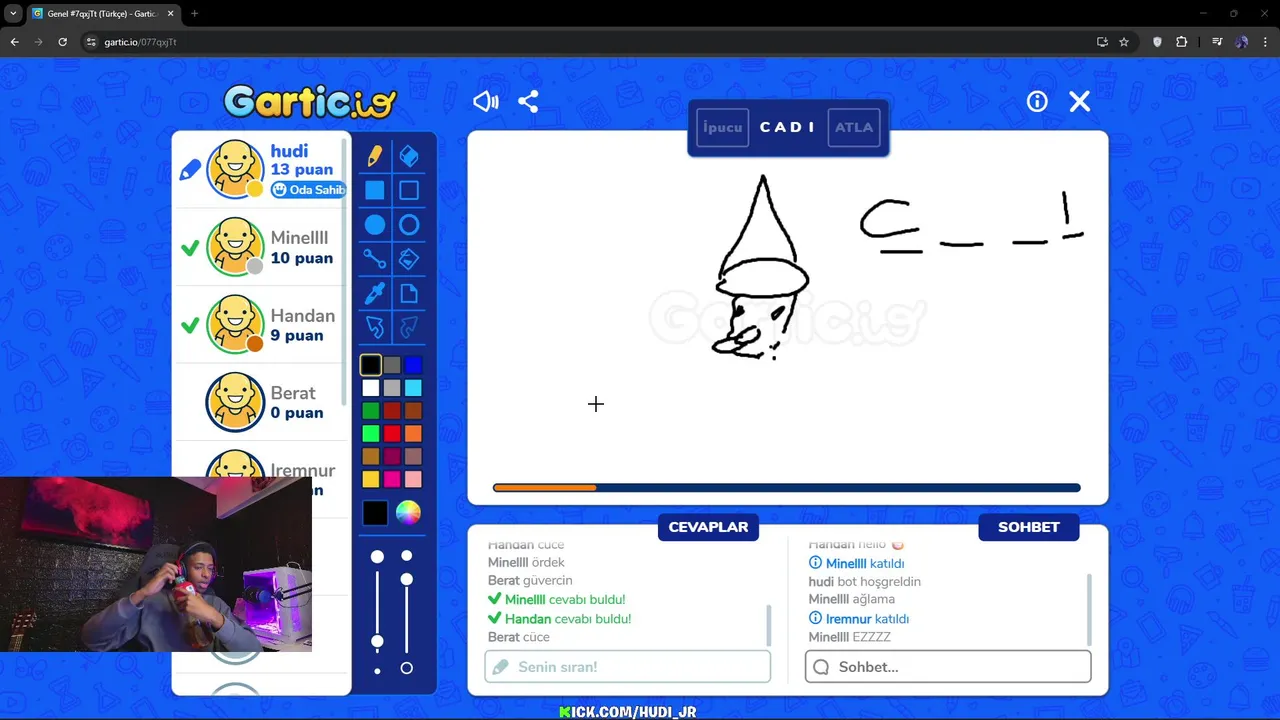The width and height of the screenshot is (1280, 720).
Task: Click the address bar URL gartic.io
Action: point(140,42)
